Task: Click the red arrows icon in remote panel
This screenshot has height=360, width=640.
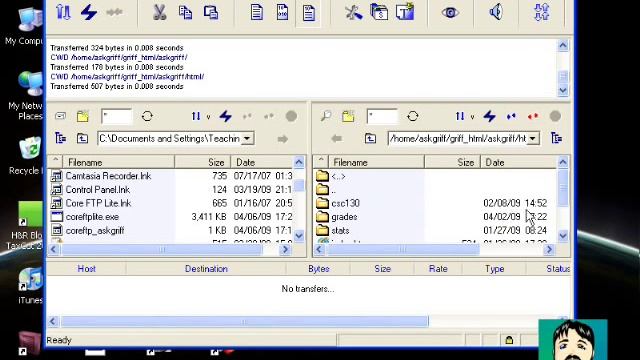Action: [x=533, y=117]
